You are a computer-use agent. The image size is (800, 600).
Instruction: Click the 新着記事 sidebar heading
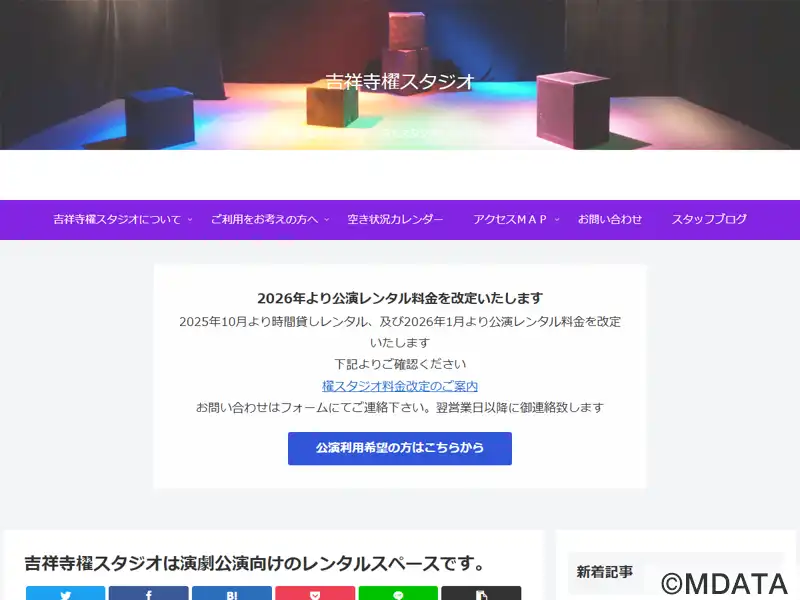(605, 572)
